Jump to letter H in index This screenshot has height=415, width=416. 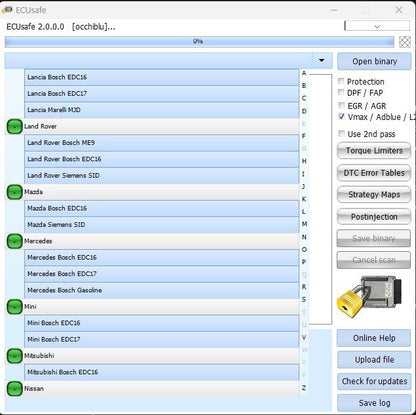click(304, 161)
